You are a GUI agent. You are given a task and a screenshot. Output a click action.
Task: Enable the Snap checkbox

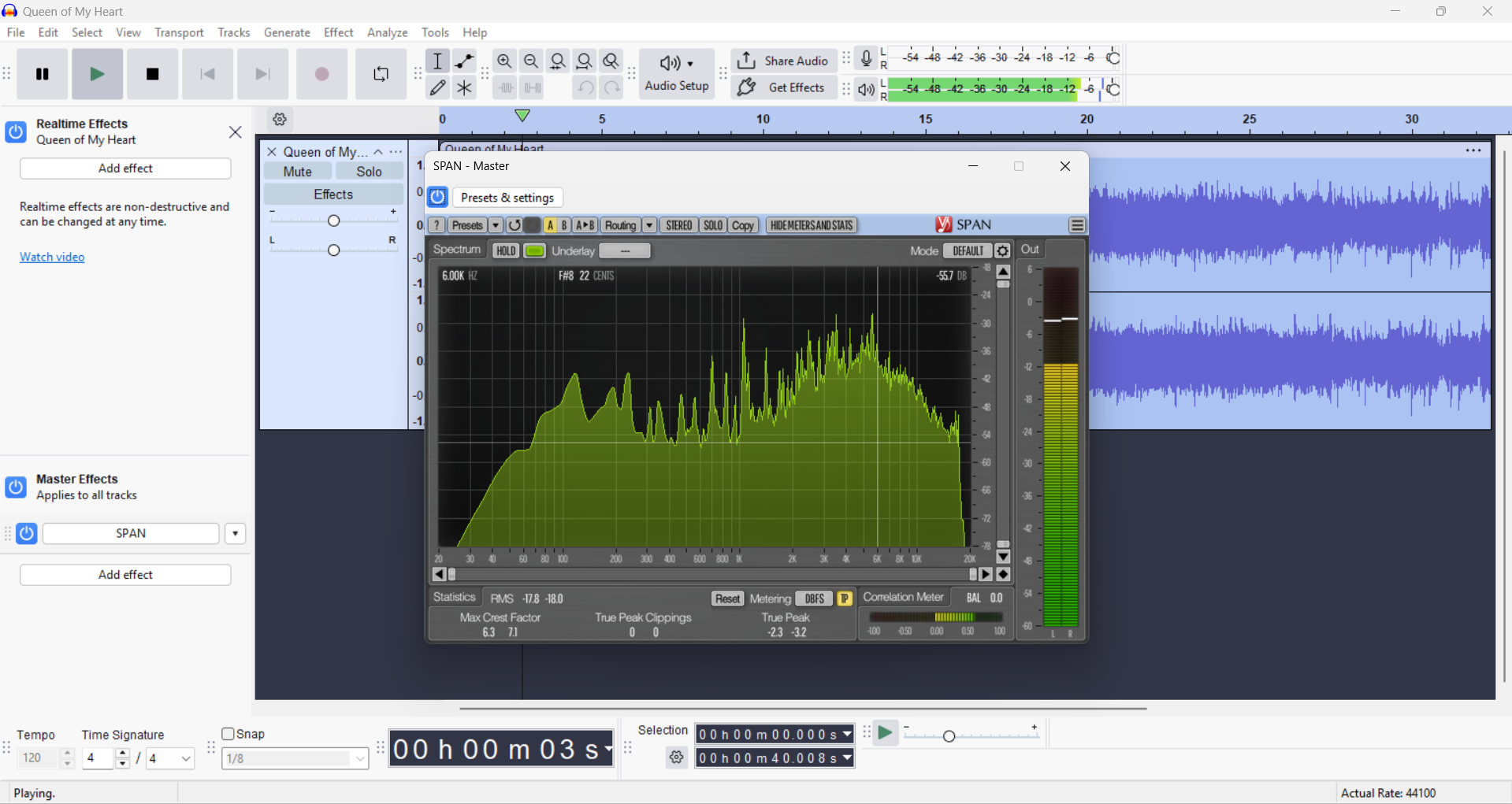click(228, 734)
